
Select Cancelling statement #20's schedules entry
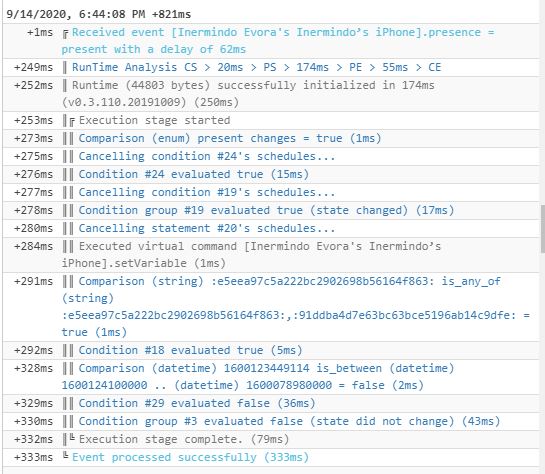click(206, 228)
